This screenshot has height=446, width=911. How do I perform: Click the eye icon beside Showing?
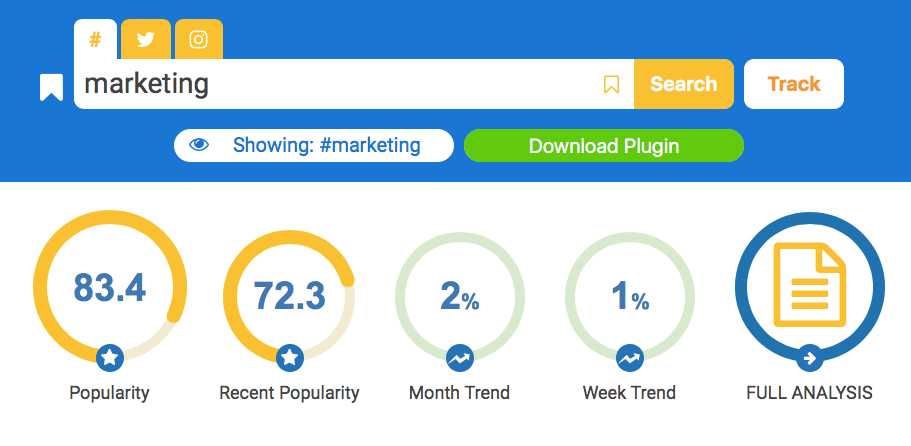[x=199, y=145]
